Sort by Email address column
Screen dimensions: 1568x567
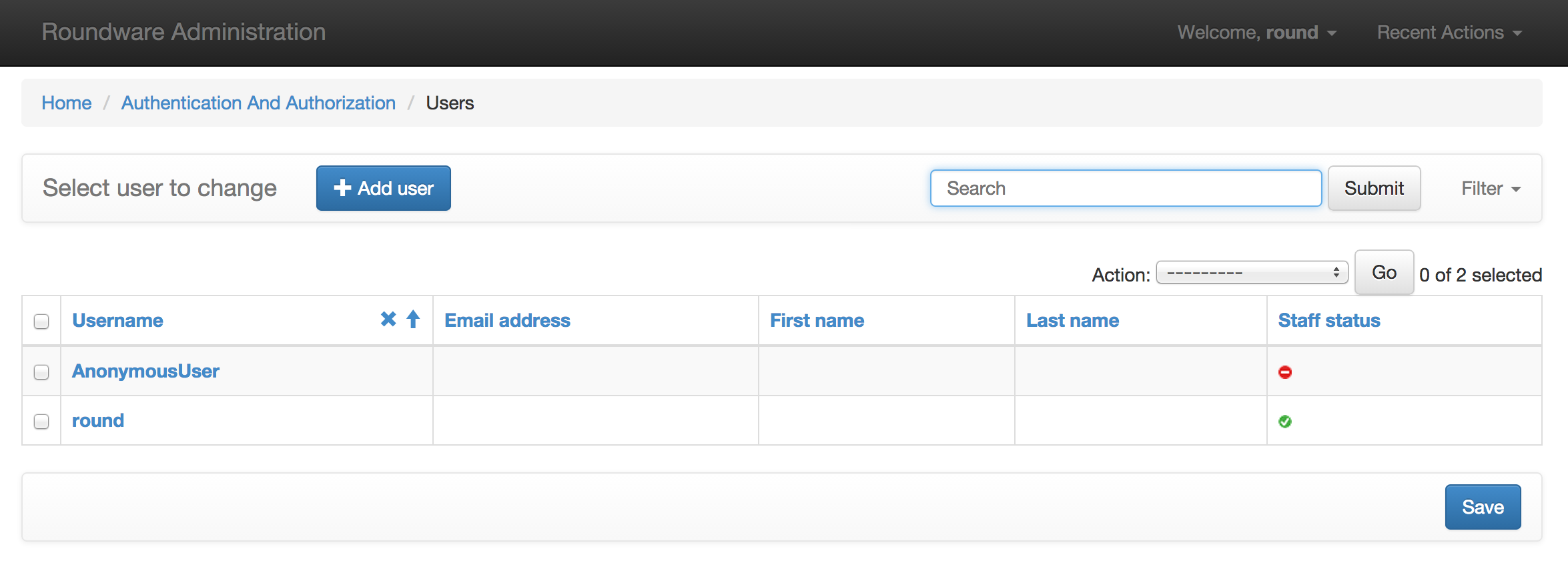pyautogui.click(x=508, y=320)
